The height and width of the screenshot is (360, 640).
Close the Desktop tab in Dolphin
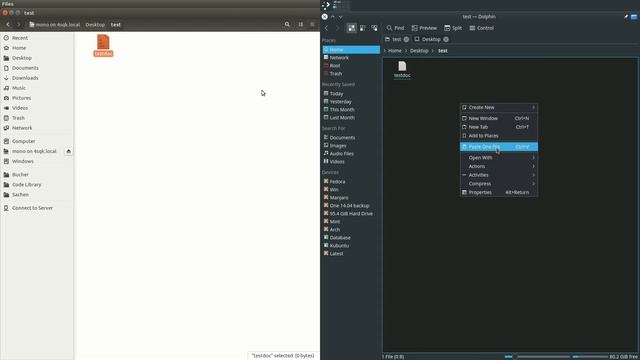pos(446,40)
